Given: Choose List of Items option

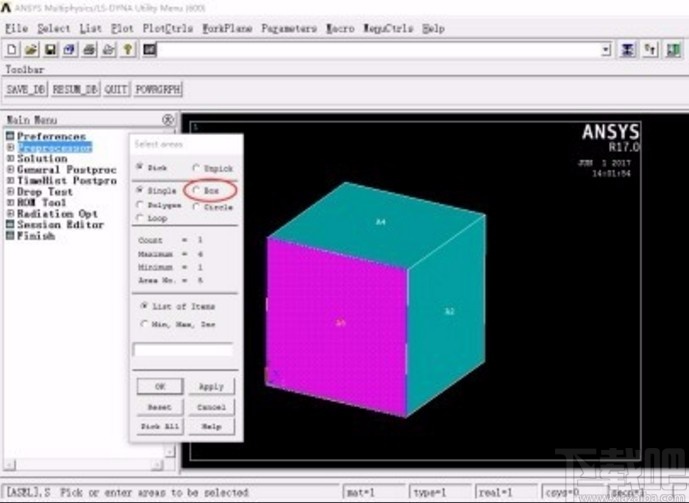Looking at the screenshot, I should coord(144,305).
